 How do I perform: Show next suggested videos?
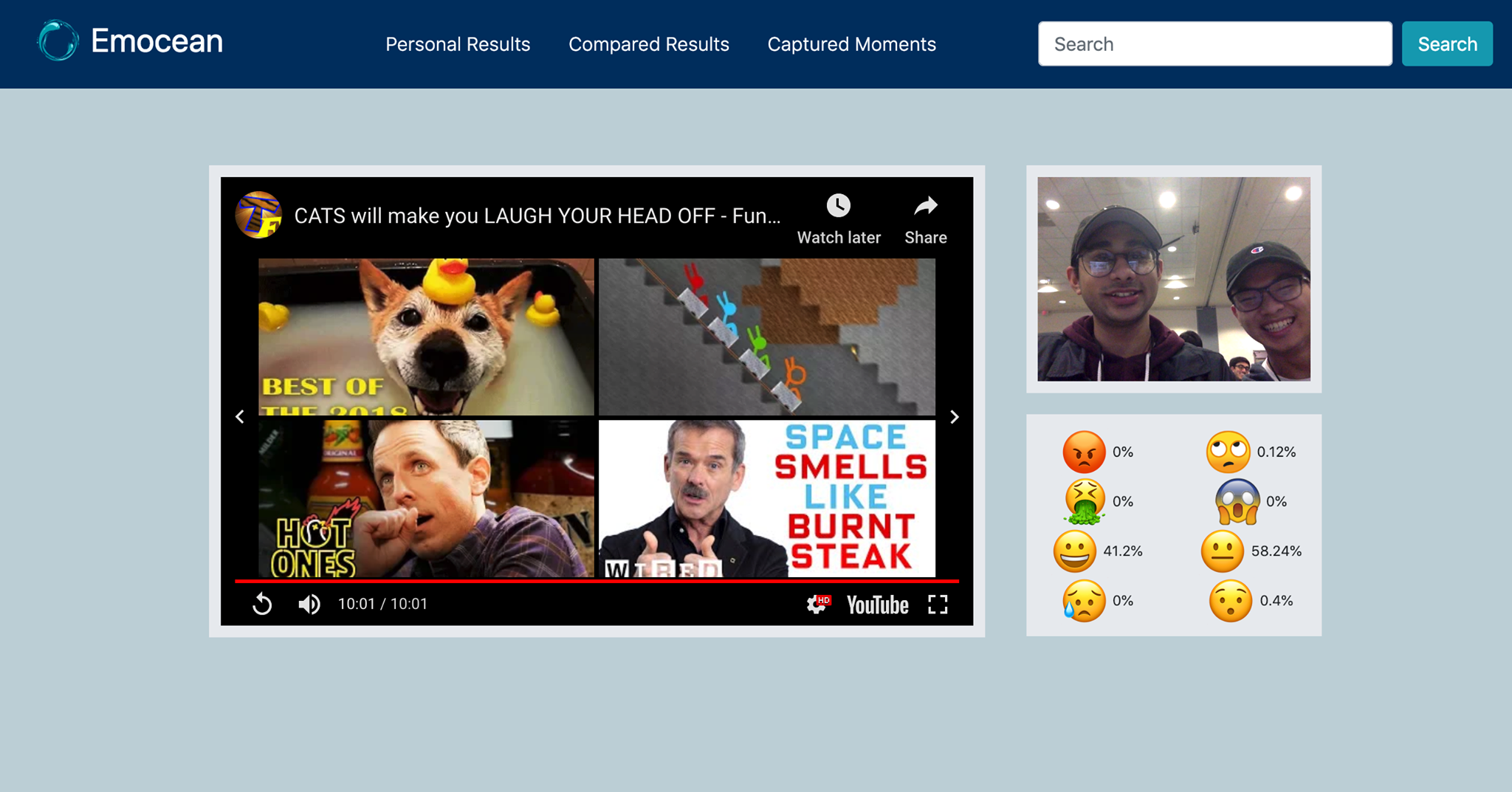pyautogui.click(x=955, y=417)
